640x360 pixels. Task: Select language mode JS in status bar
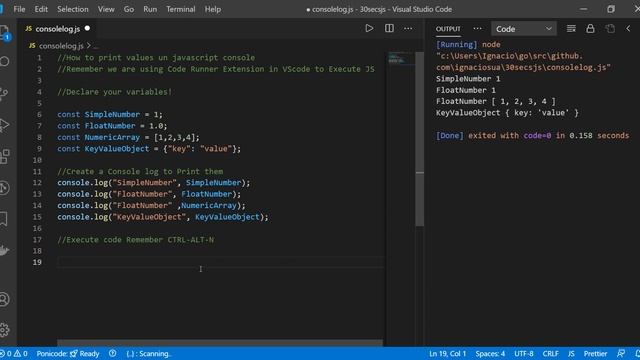(571, 353)
